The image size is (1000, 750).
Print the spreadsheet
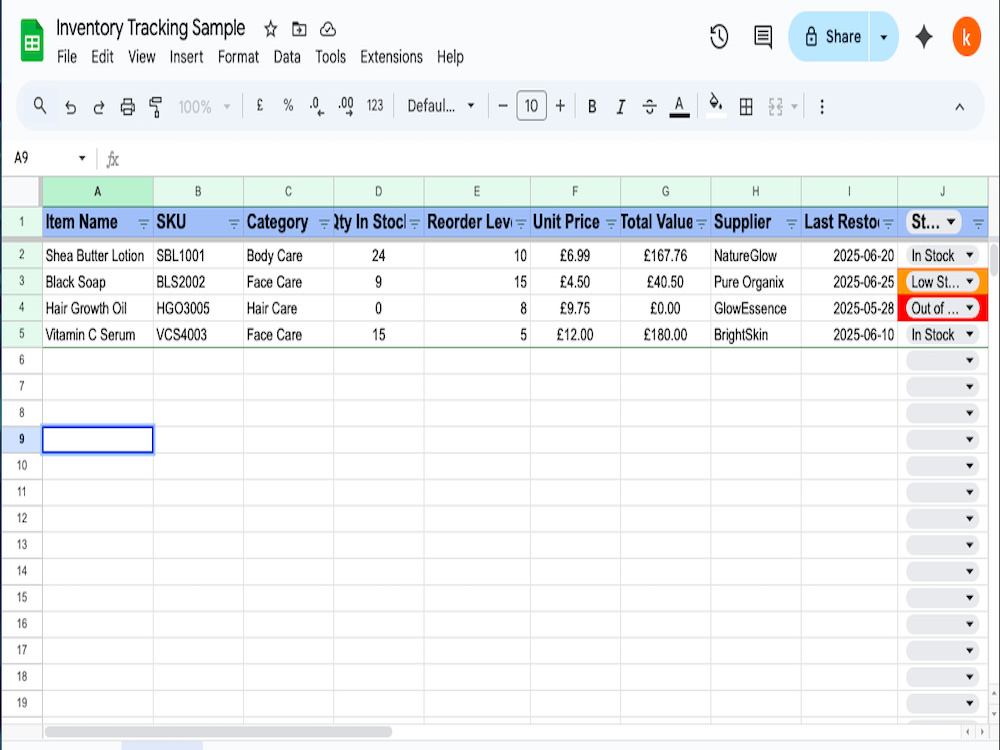(x=128, y=107)
